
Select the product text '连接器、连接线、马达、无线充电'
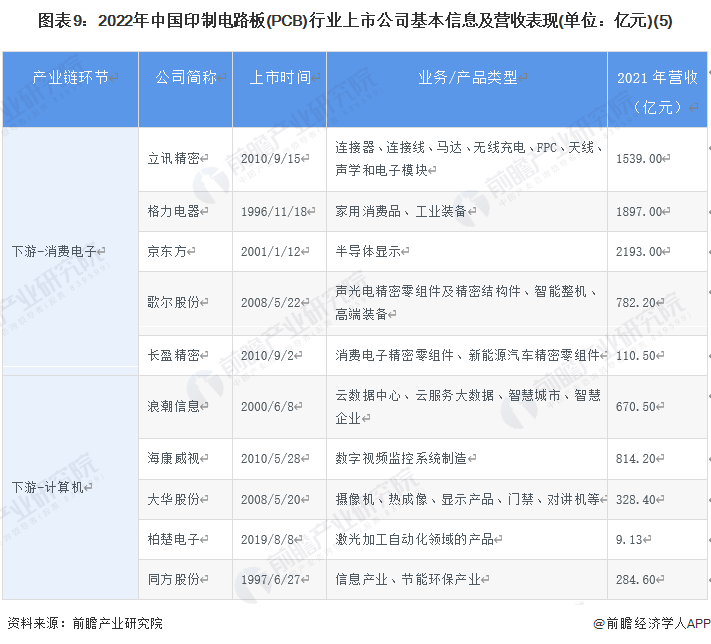click(x=430, y=147)
